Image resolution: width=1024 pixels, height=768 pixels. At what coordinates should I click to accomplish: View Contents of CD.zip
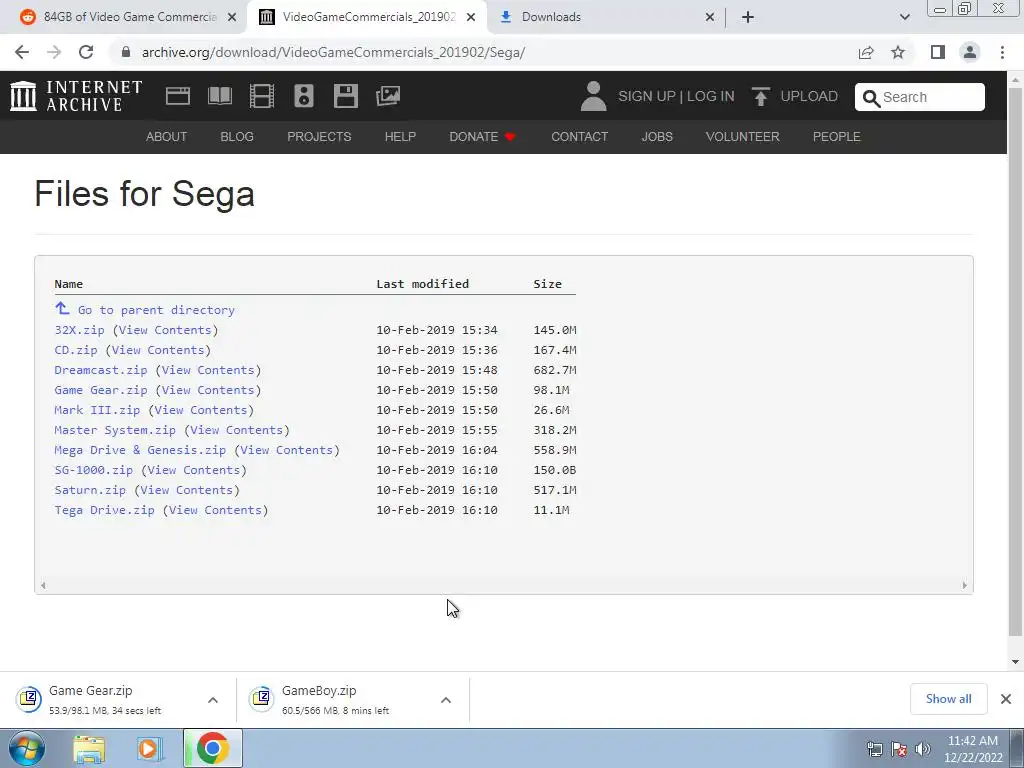pos(158,350)
